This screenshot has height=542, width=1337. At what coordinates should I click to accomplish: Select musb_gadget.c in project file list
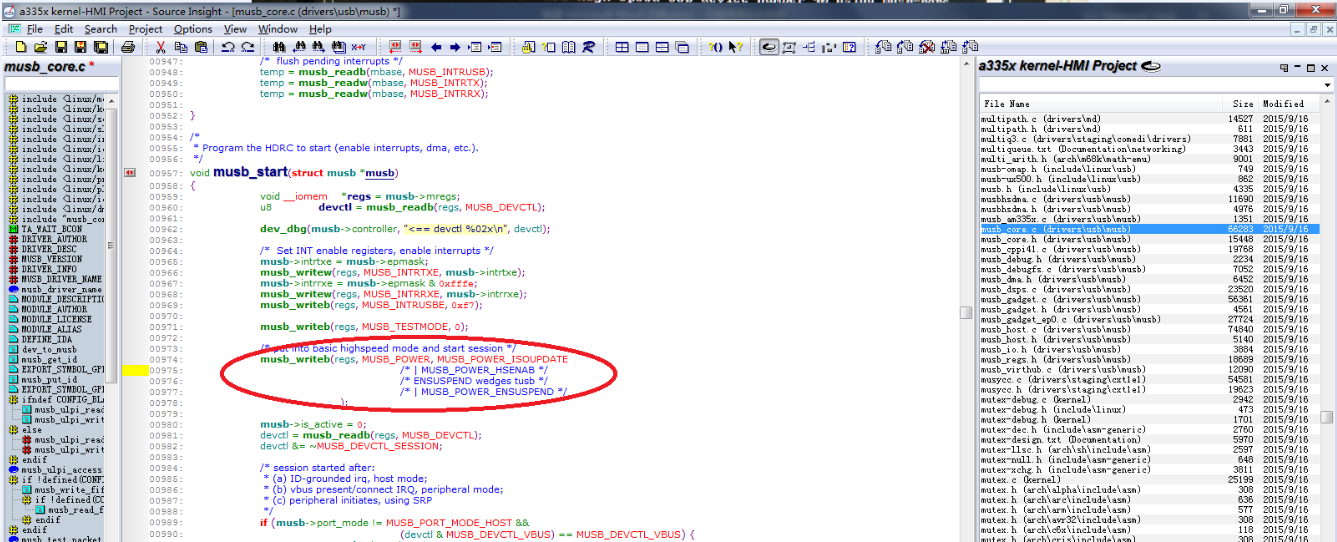[x=1149, y=299]
